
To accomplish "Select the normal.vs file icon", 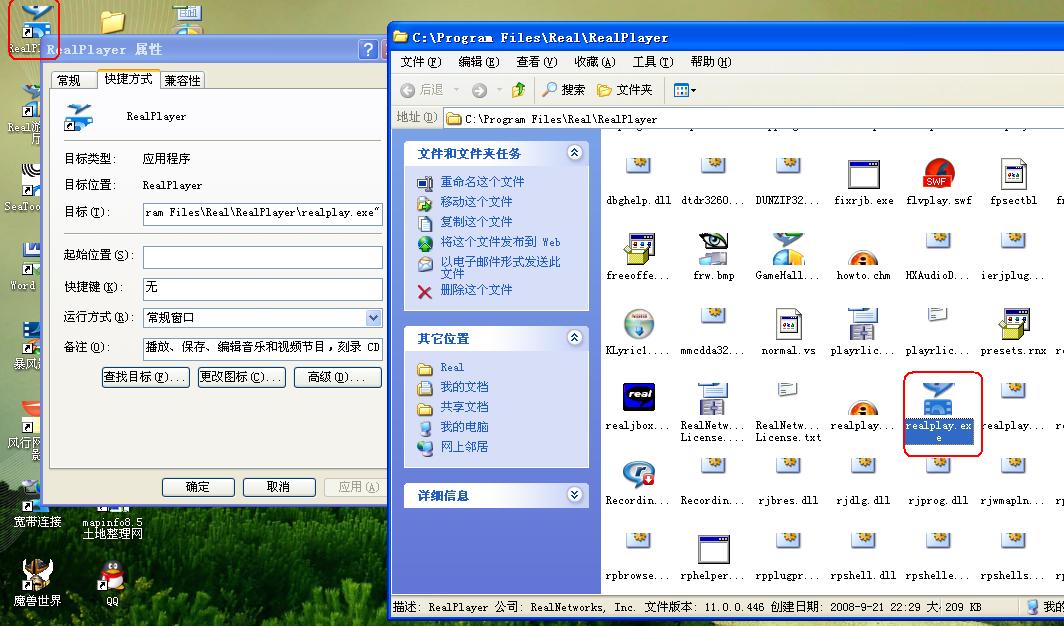I will click(788, 324).
